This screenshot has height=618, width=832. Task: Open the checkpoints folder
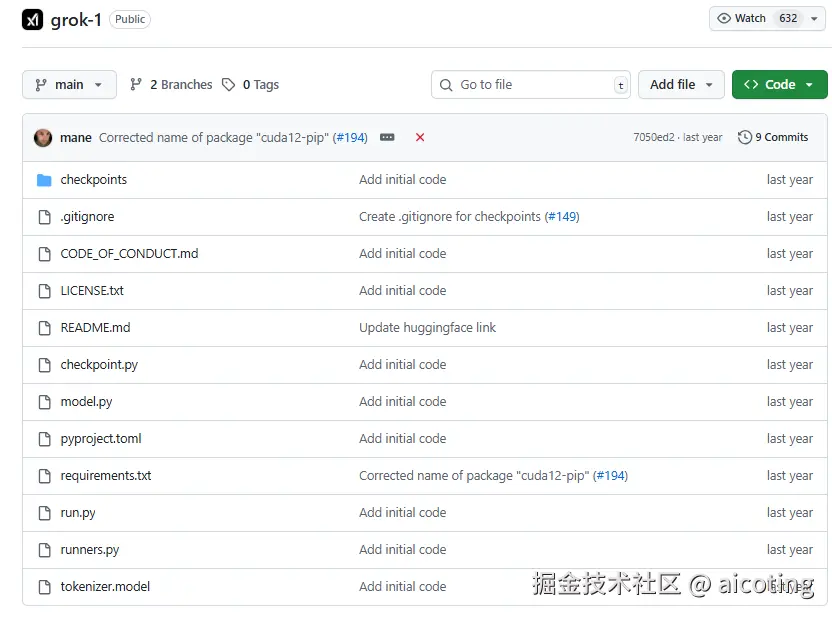[x=93, y=180]
